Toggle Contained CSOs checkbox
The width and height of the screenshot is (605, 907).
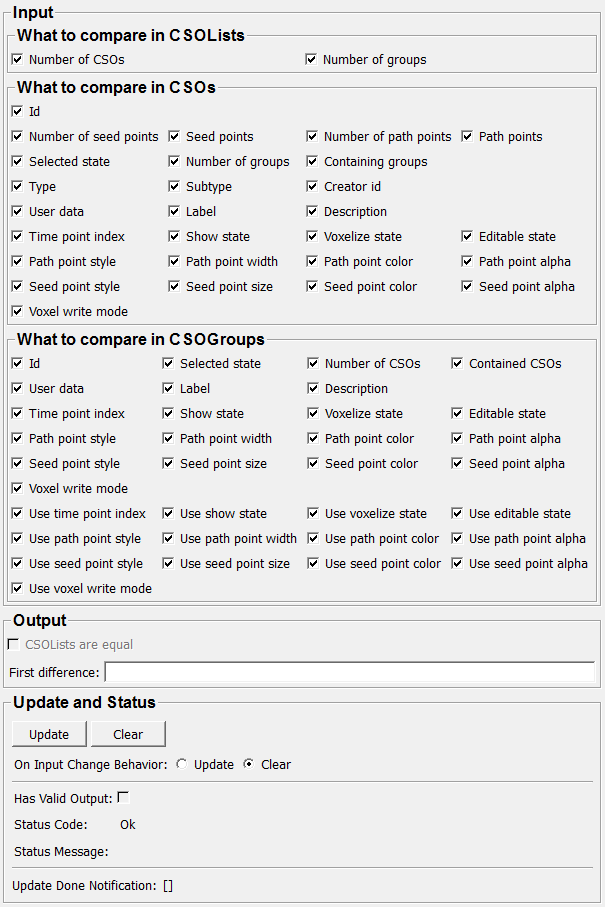tap(457, 364)
